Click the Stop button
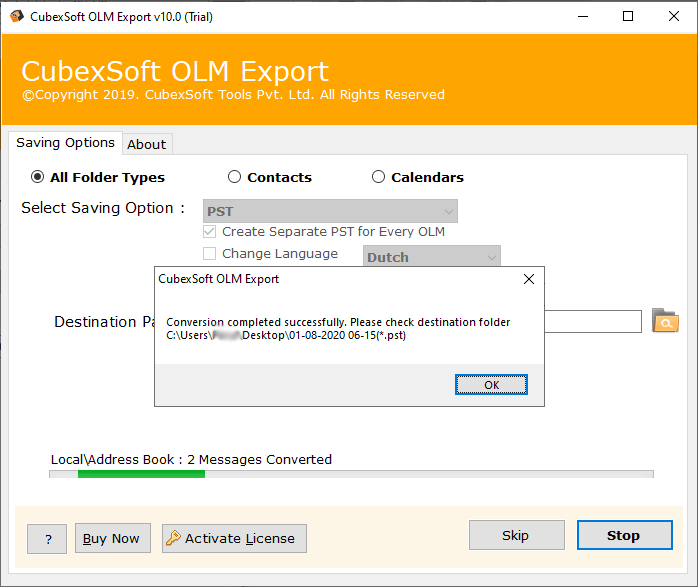Screen dimensions: 698x587 click(623, 535)
